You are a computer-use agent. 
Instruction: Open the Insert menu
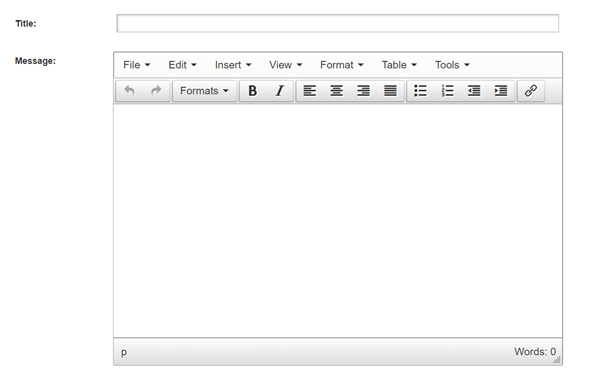pos(233,65)
